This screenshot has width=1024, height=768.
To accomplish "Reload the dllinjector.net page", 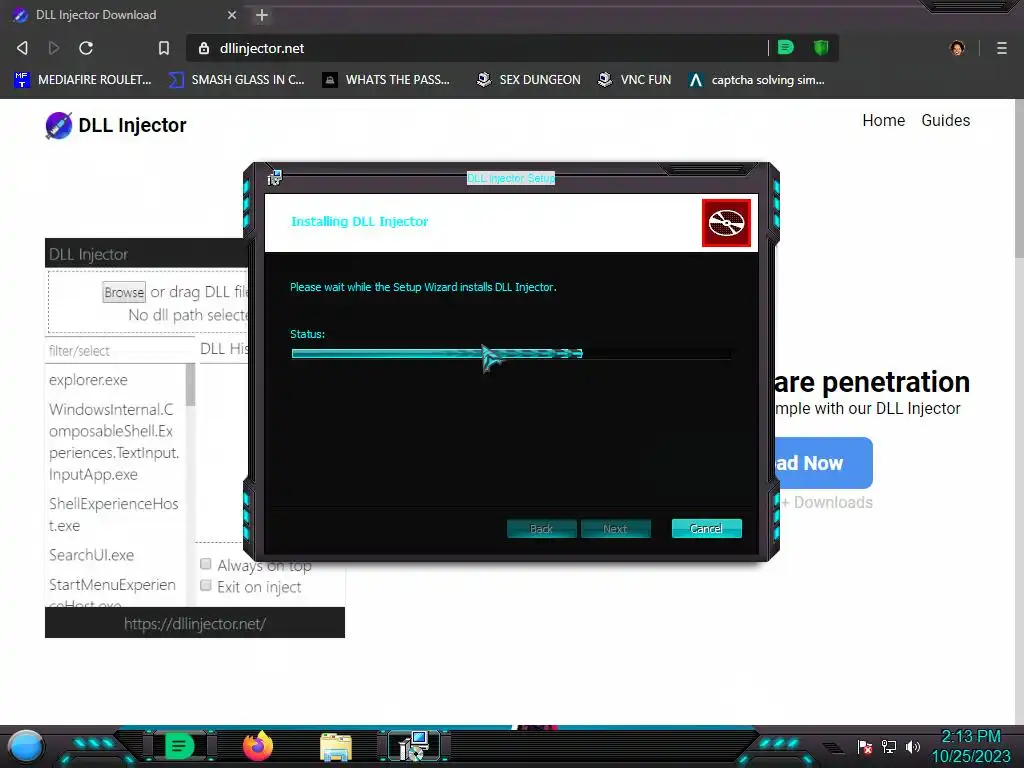I will point(86,48).
